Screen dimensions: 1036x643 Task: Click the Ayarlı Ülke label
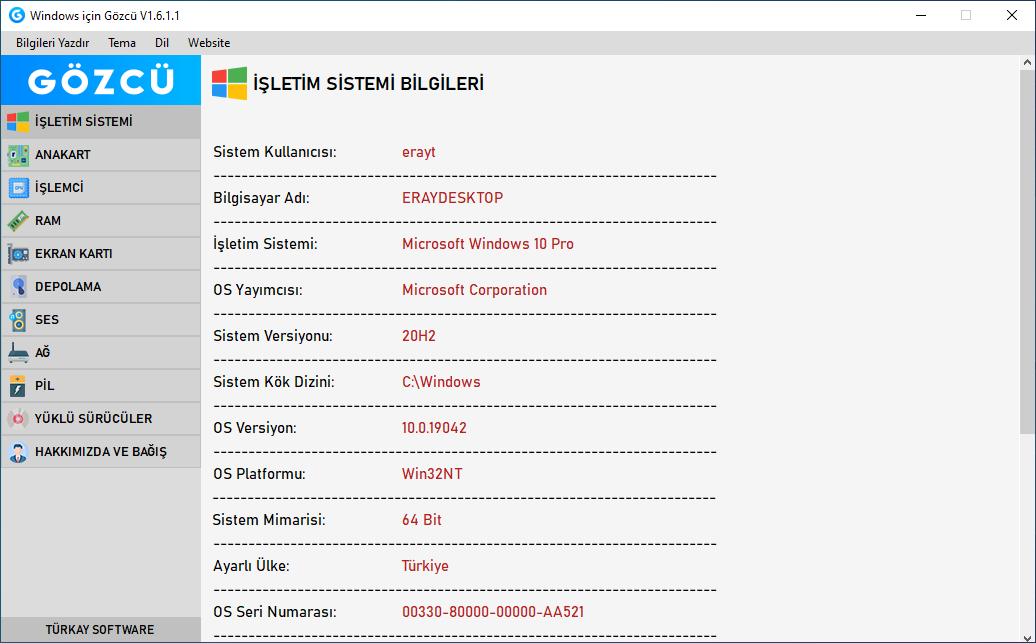[251, 566]
